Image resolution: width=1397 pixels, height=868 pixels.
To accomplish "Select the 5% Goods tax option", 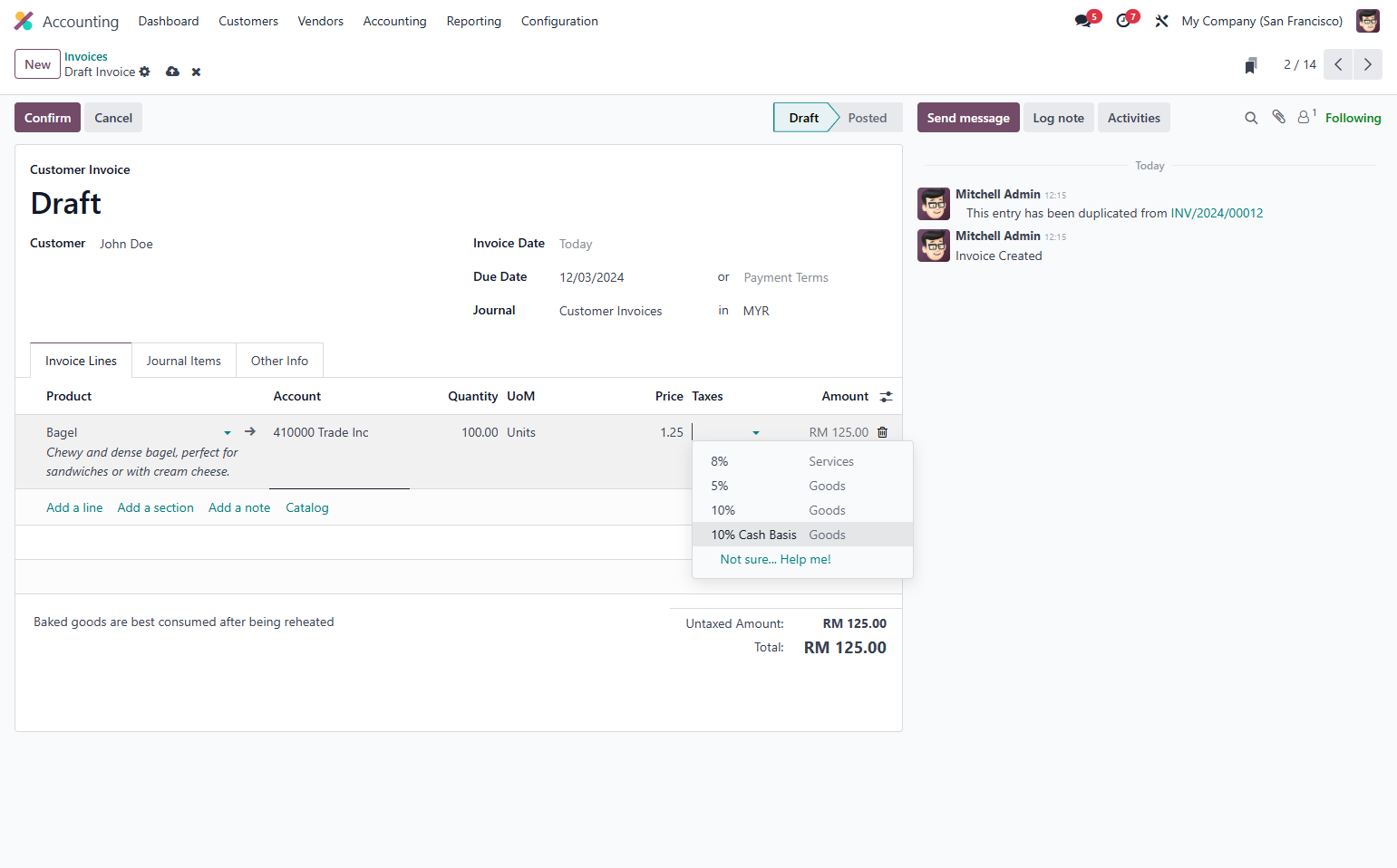I will (x=802, y=486).
